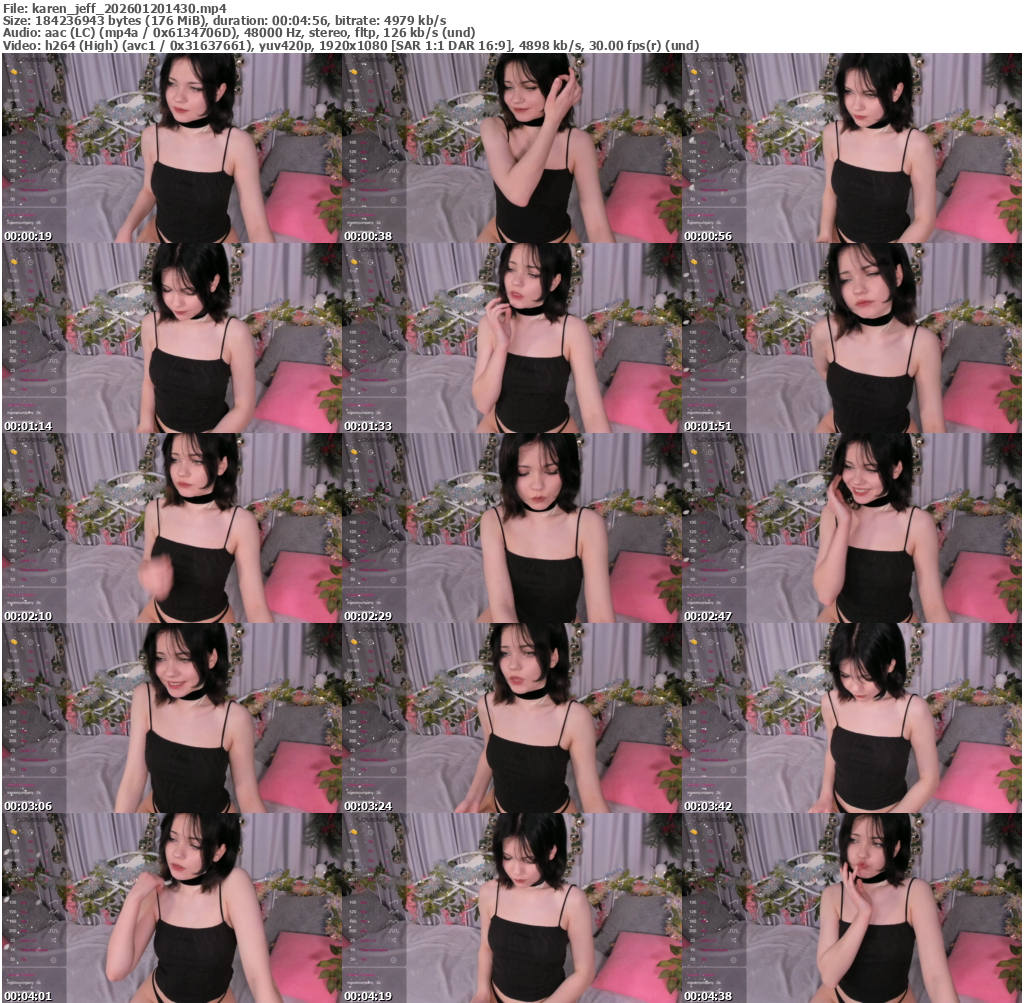Choose the frame thumbnail stamped 00:03:24

point(511,718)
